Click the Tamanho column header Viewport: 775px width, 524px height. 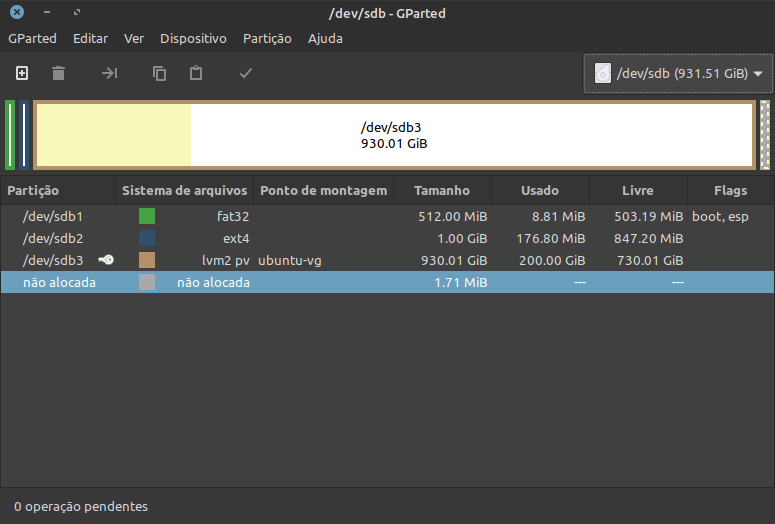pos(442,190)
